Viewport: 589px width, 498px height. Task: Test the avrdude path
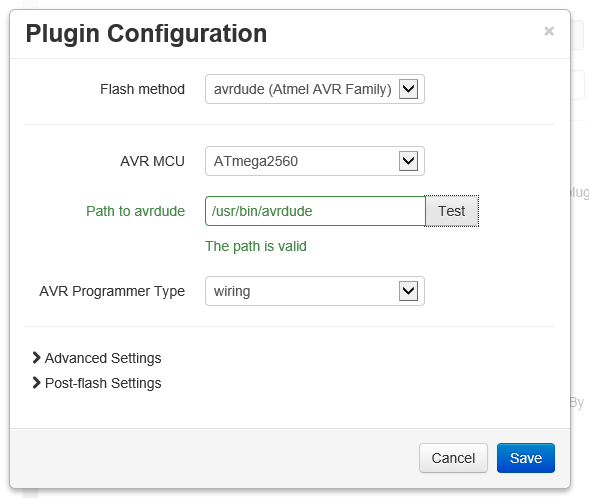click(452, 211)
